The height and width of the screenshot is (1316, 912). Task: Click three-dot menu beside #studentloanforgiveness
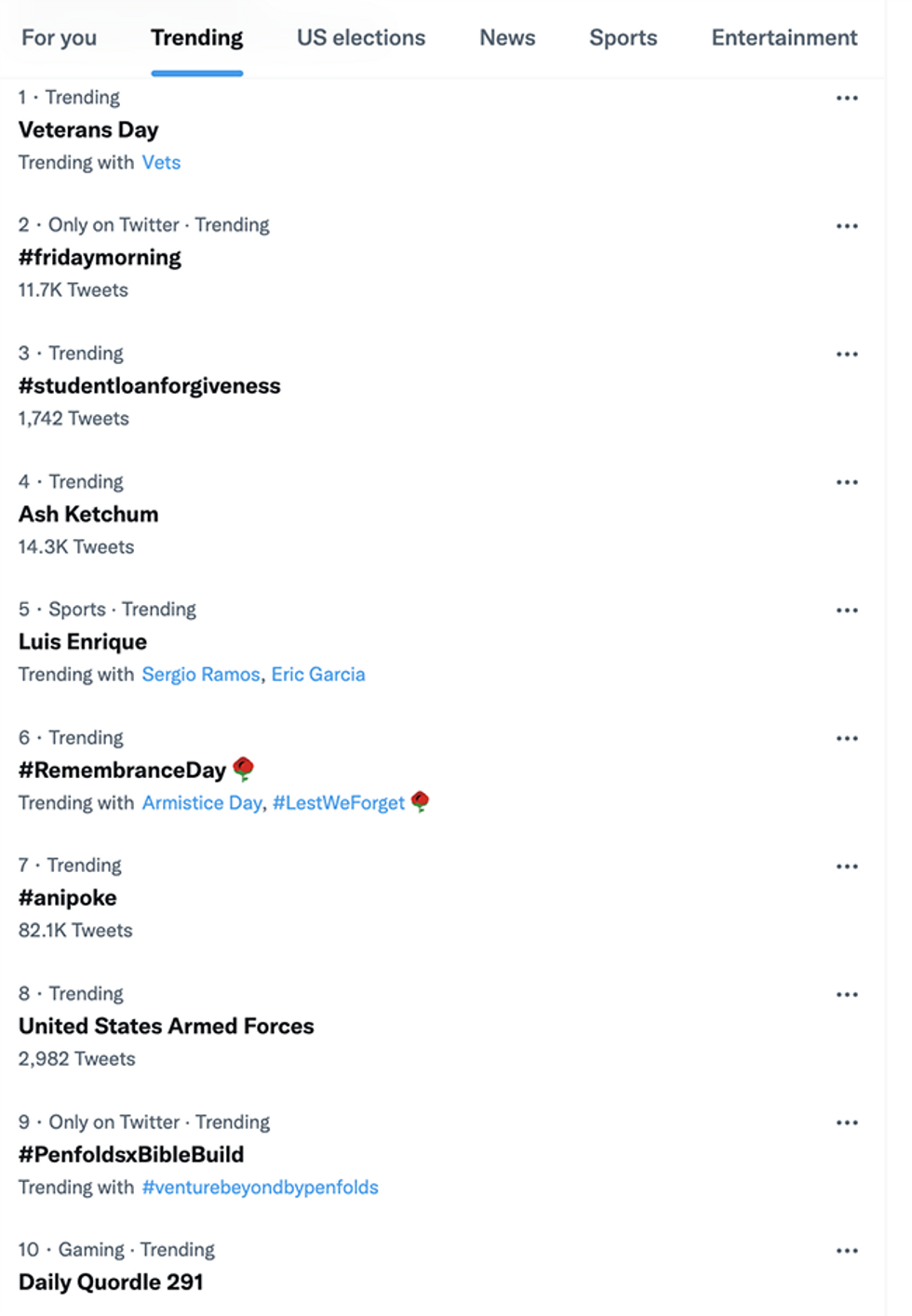click(x=847, y=355)
